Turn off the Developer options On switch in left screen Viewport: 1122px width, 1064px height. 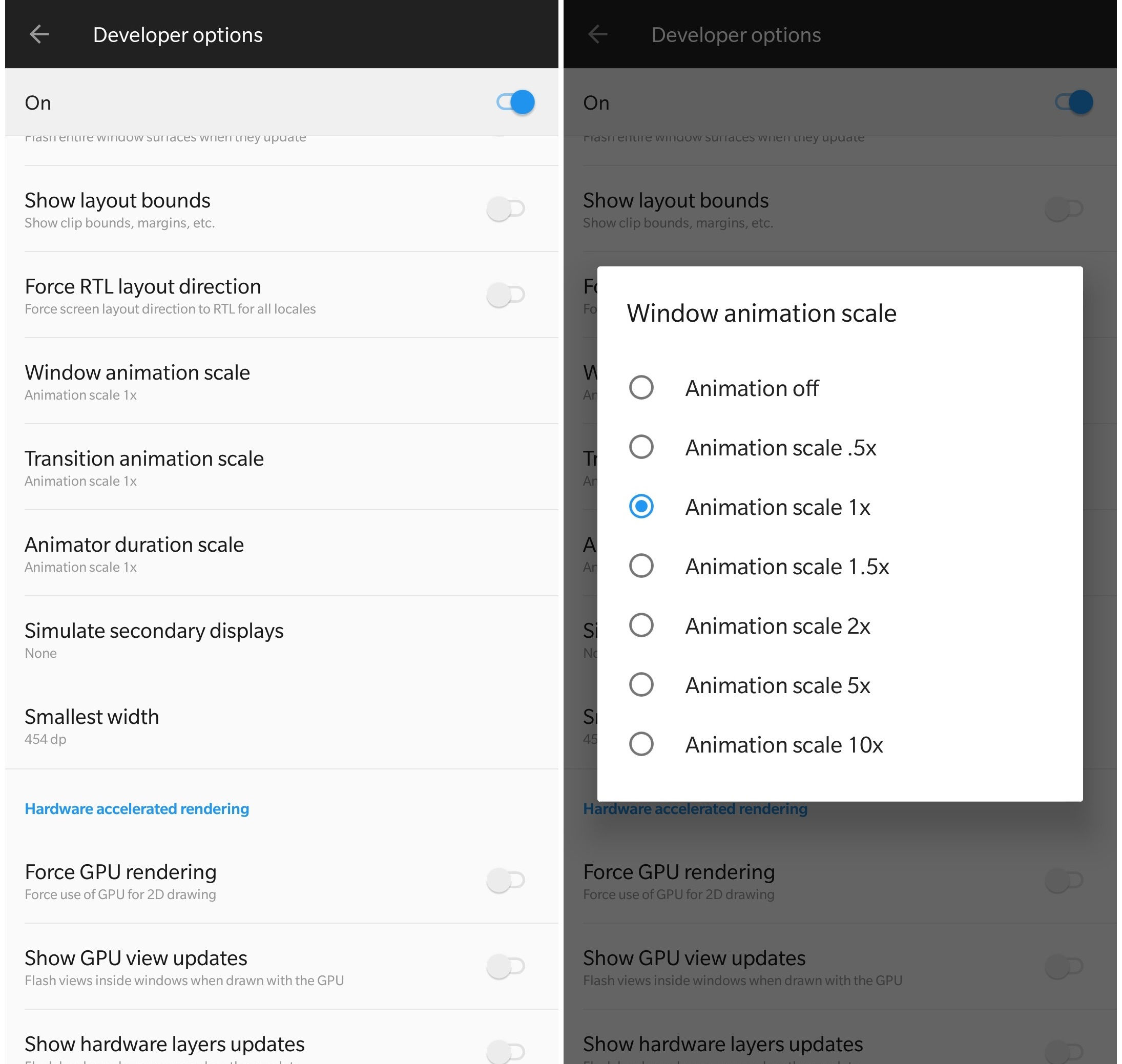[515, 102]
